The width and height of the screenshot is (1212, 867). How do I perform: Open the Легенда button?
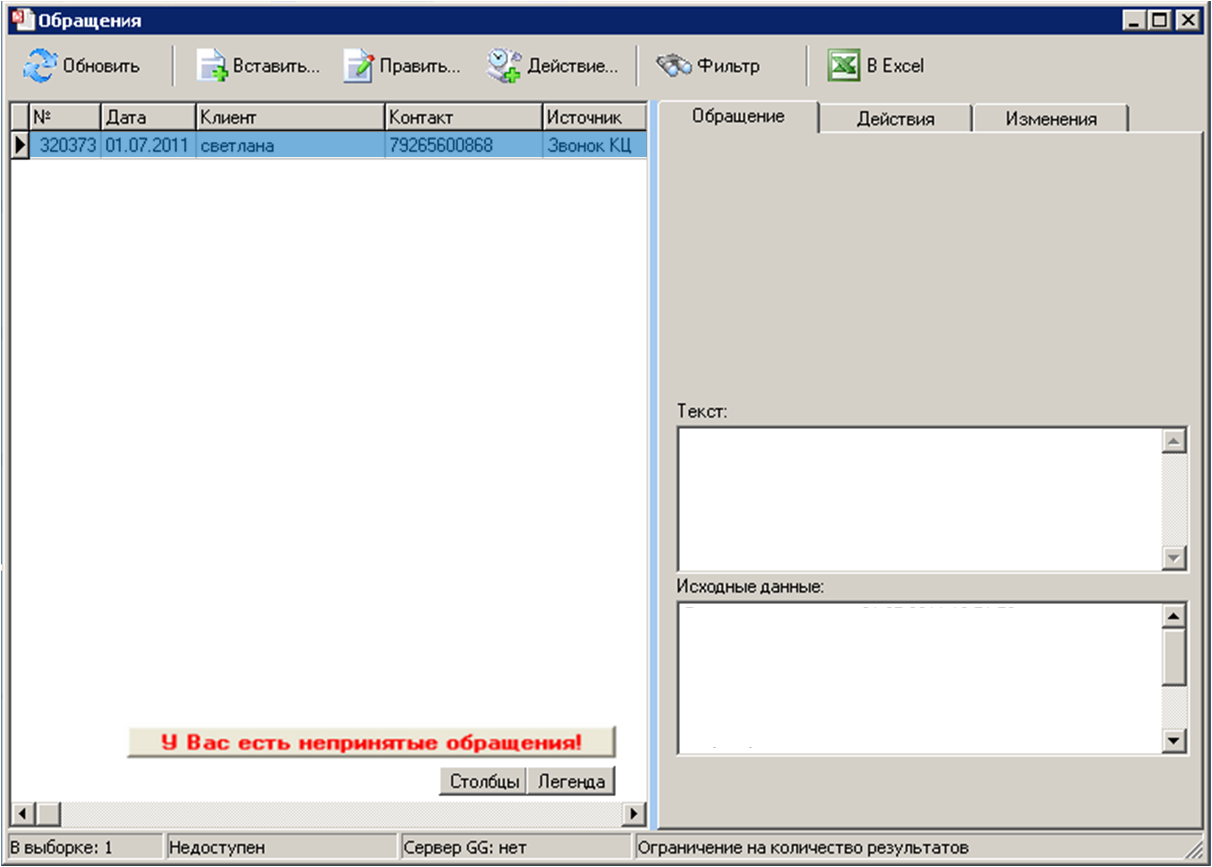pos(571,782)
